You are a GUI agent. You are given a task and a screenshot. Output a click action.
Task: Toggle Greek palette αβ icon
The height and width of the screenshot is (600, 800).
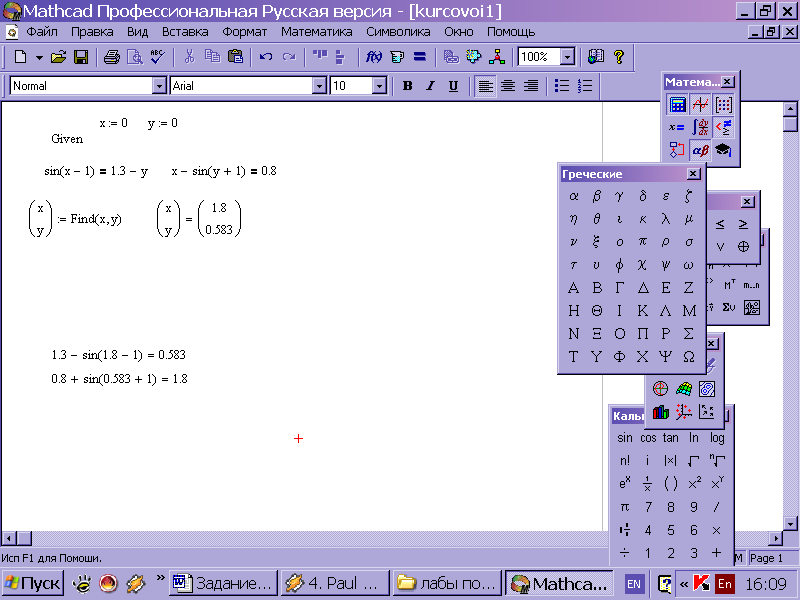(x=701, y=151)
